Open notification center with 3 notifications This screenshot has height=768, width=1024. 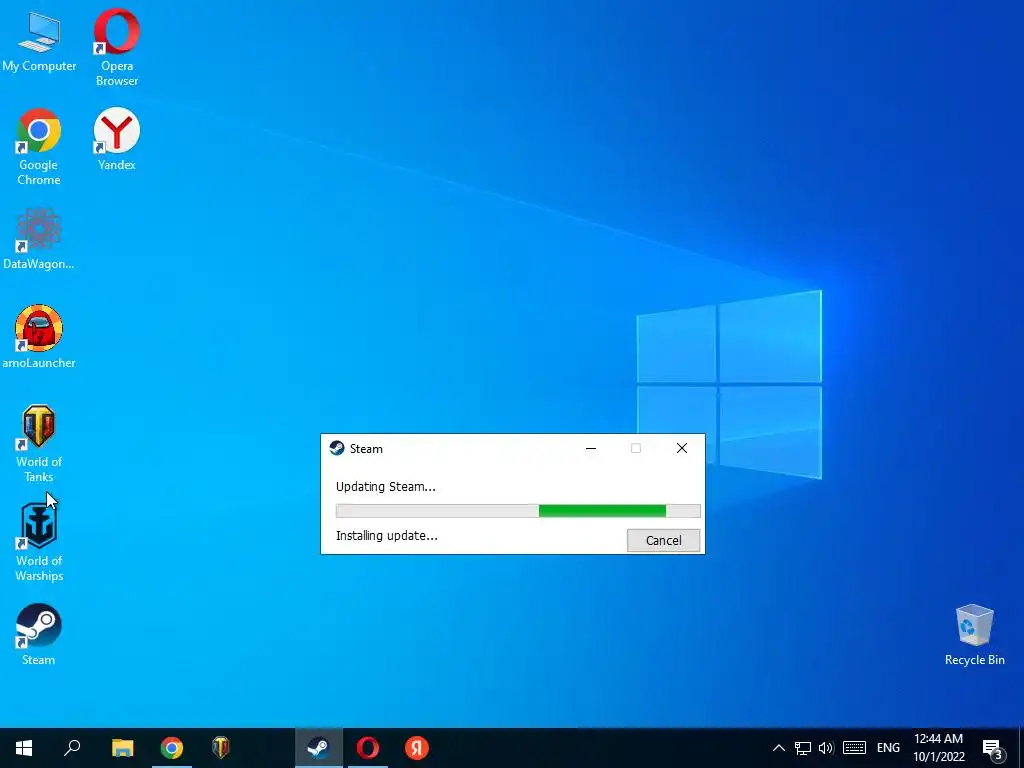pyautogui.click(x=993, y=749)
